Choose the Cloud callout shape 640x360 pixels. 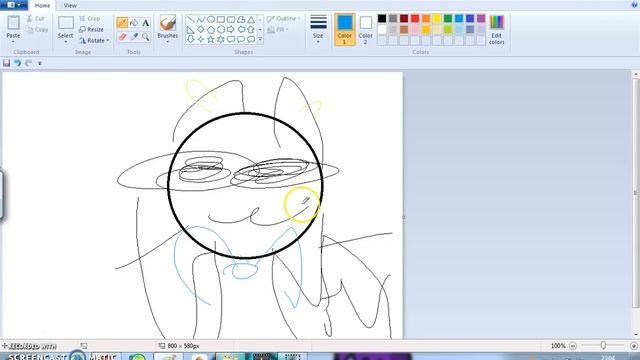[251, 39]
